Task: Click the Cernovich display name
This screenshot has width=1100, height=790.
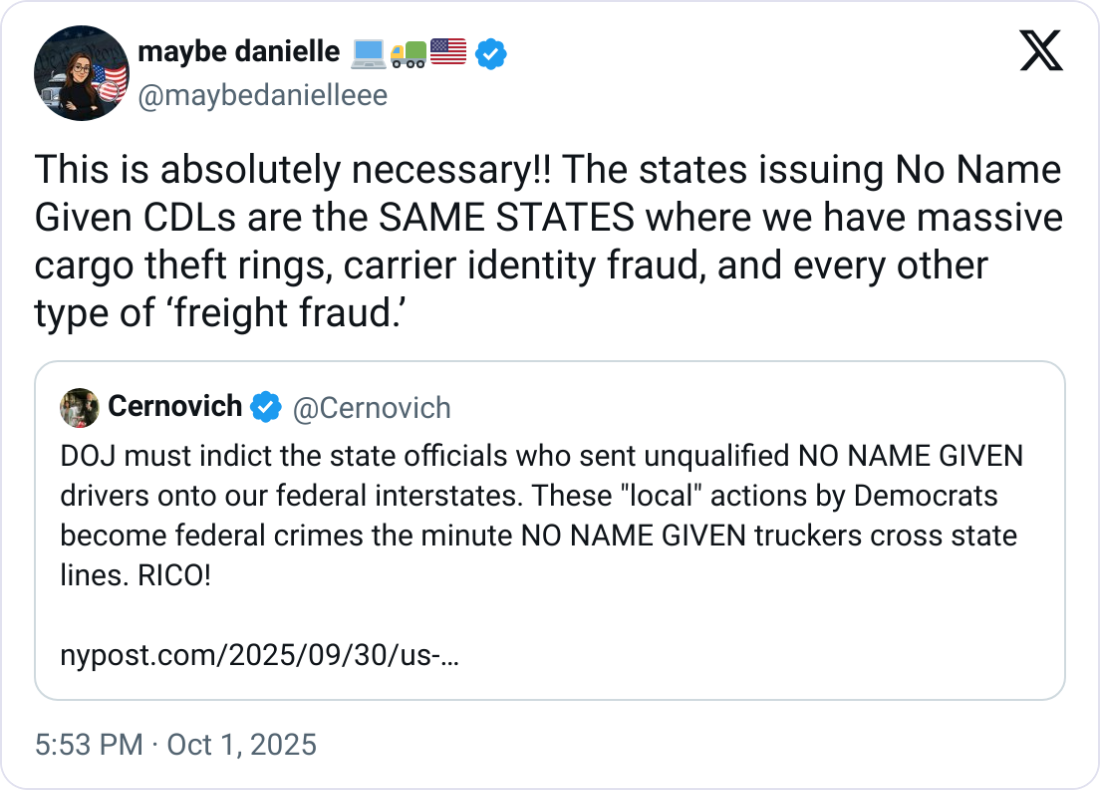Action: pos(174,407)
